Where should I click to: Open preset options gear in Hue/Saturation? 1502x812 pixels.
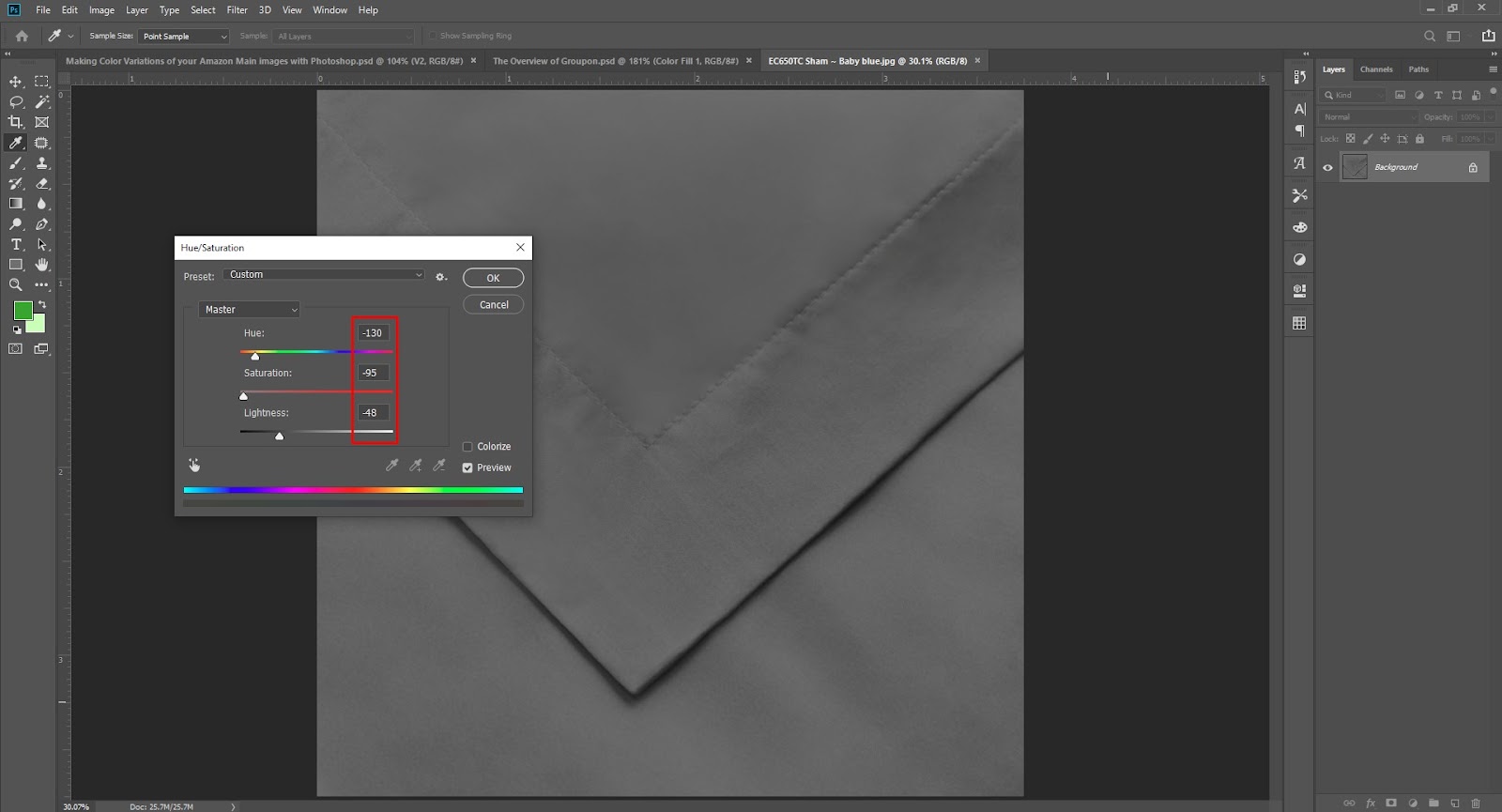click(441, 277)
